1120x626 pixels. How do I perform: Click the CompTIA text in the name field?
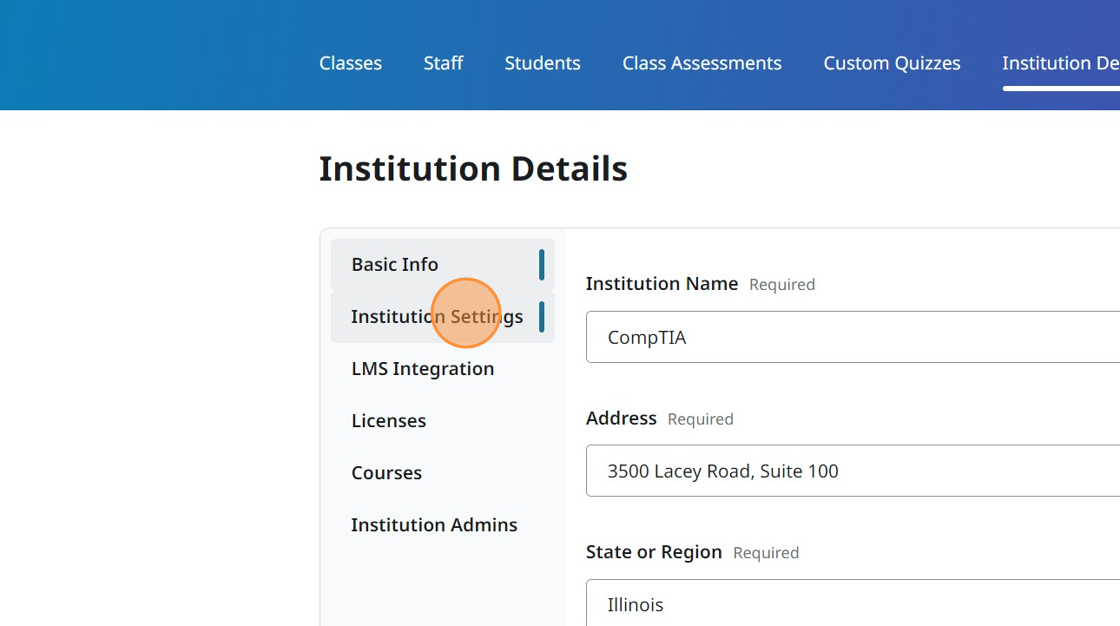tap(648, 337)
